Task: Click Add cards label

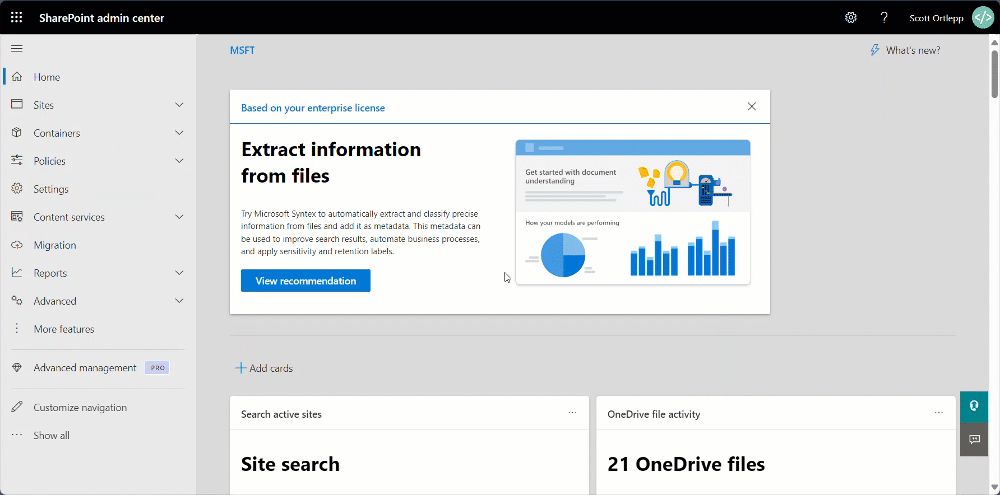Action: [x=271, y=368]
